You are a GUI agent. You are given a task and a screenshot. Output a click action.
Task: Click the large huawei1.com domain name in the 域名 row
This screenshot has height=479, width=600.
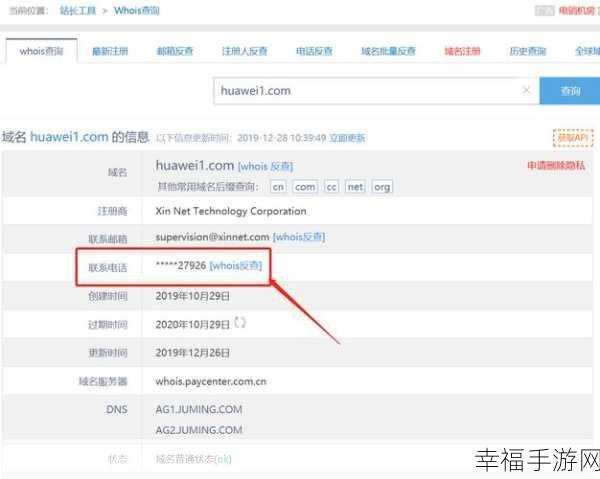click(x=194, y=165)
